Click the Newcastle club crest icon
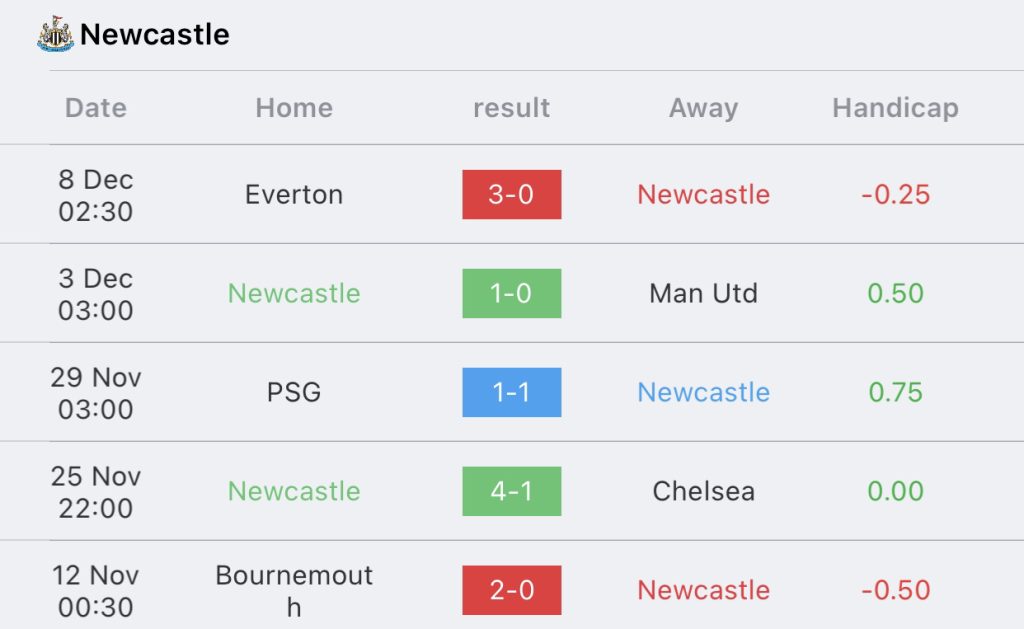Screen dimensions: 1024x629 tap(56, 34)
